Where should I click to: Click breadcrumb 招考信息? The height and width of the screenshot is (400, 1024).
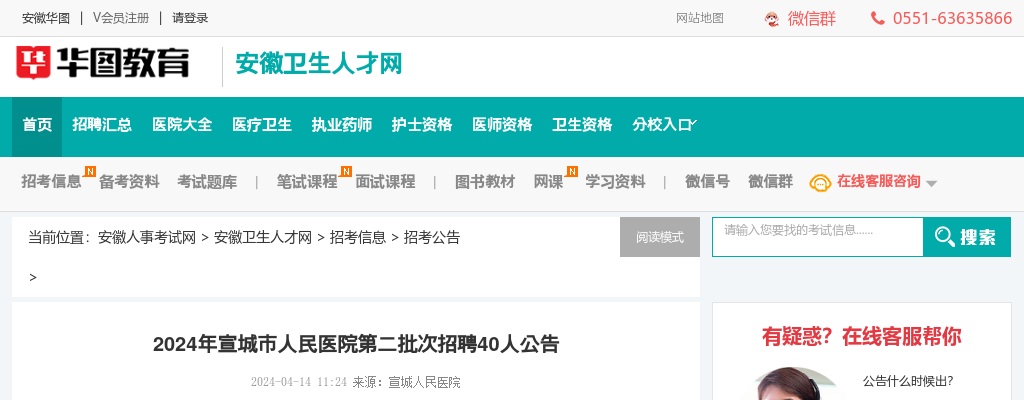[x=358, y=237]
